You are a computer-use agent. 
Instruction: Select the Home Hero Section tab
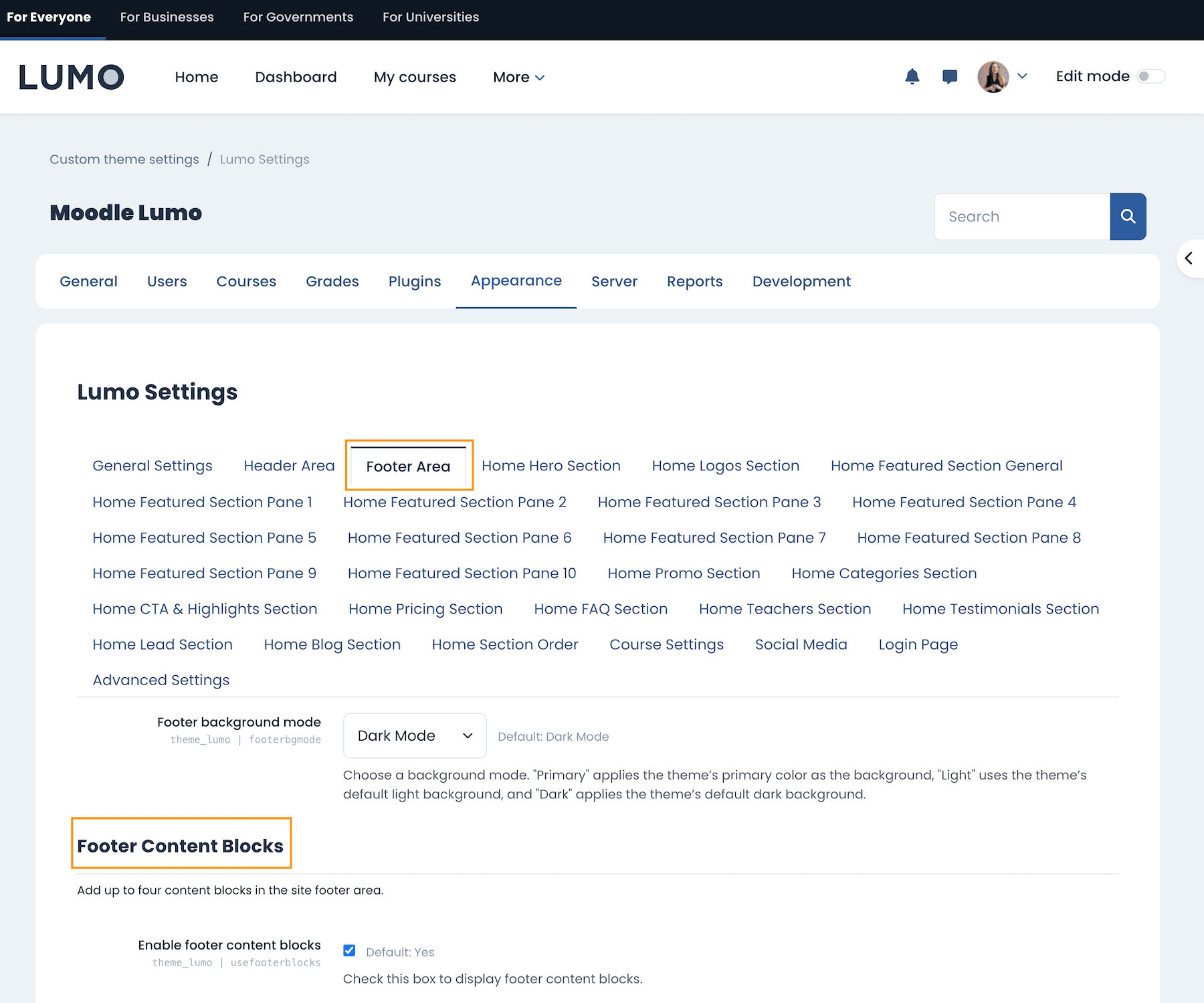pos(550,466)
